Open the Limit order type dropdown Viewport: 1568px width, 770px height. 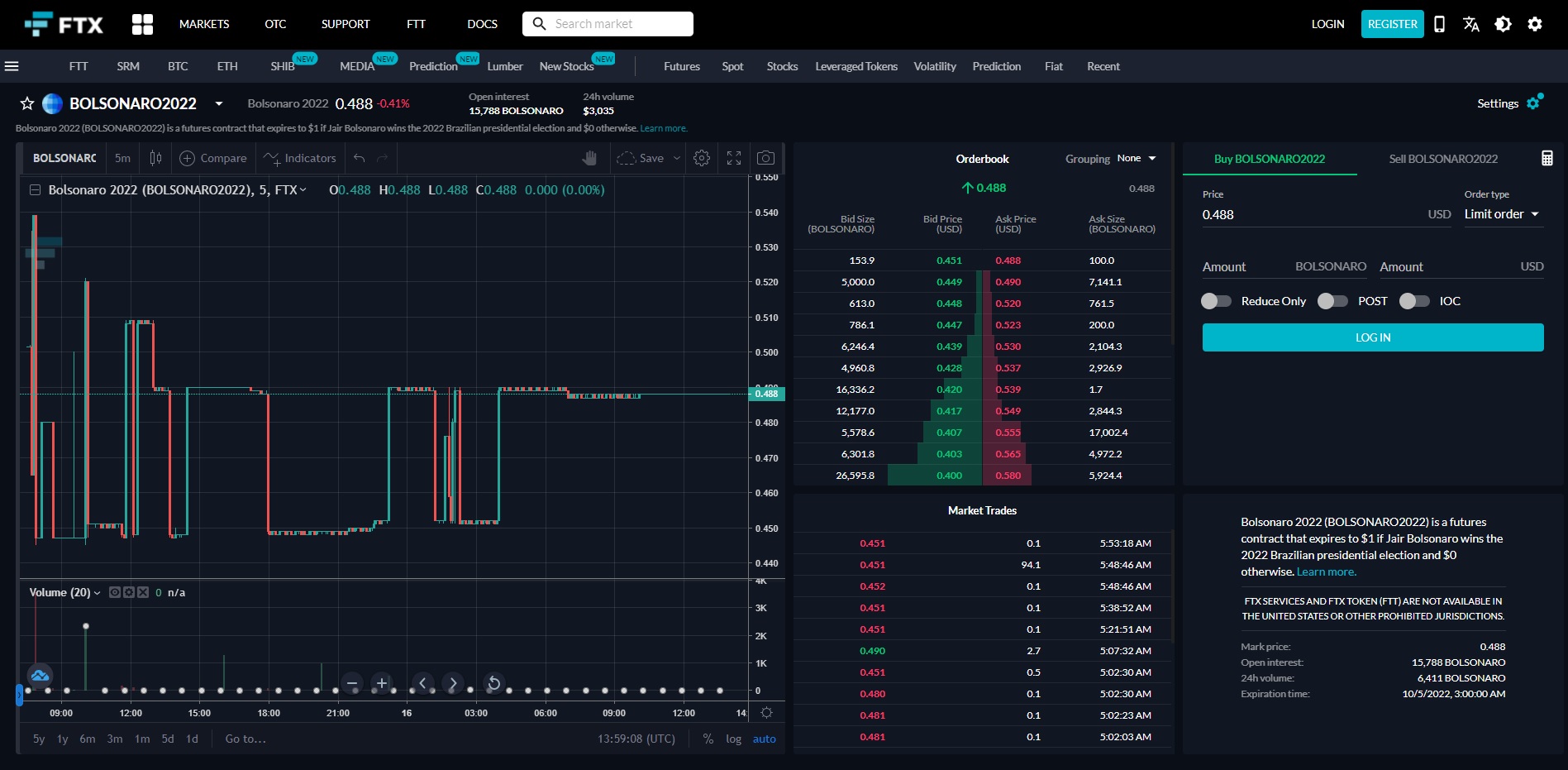pyautogui.click(x=1503, y=214)
